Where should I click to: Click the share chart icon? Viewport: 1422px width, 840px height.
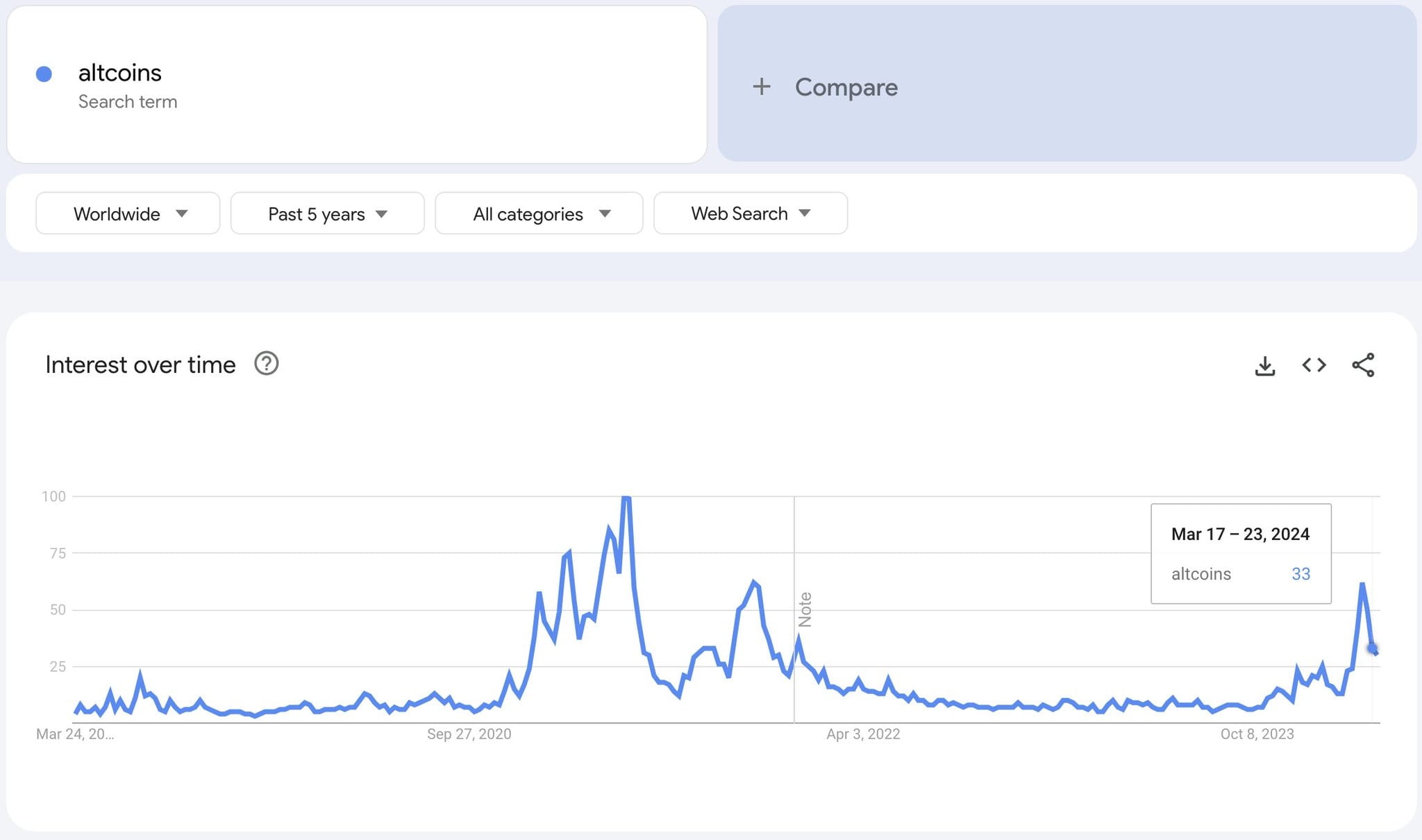(x=1363, y=365)
